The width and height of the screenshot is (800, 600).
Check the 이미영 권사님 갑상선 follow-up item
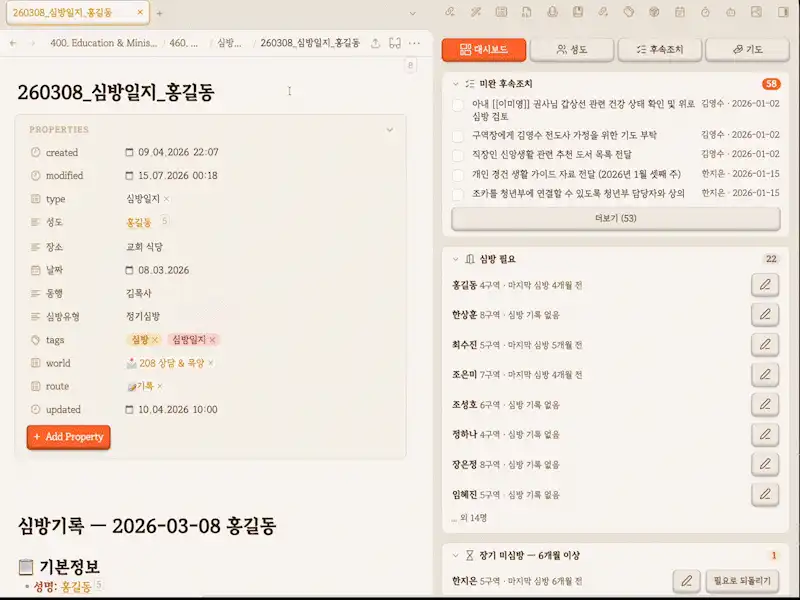pyautogui.click(x=458, y=105)
